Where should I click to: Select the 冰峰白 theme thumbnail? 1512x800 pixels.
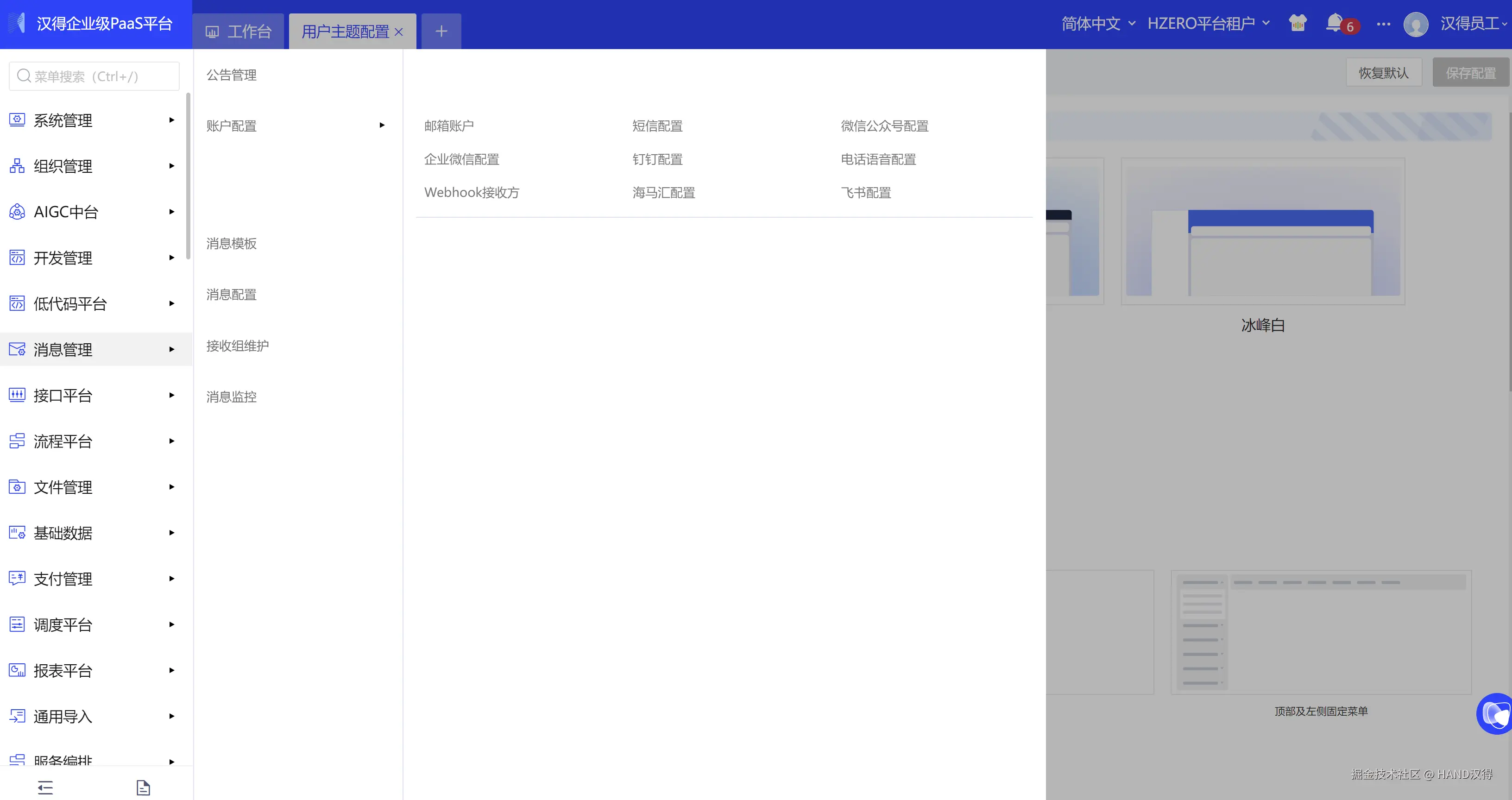[1262, 231]
